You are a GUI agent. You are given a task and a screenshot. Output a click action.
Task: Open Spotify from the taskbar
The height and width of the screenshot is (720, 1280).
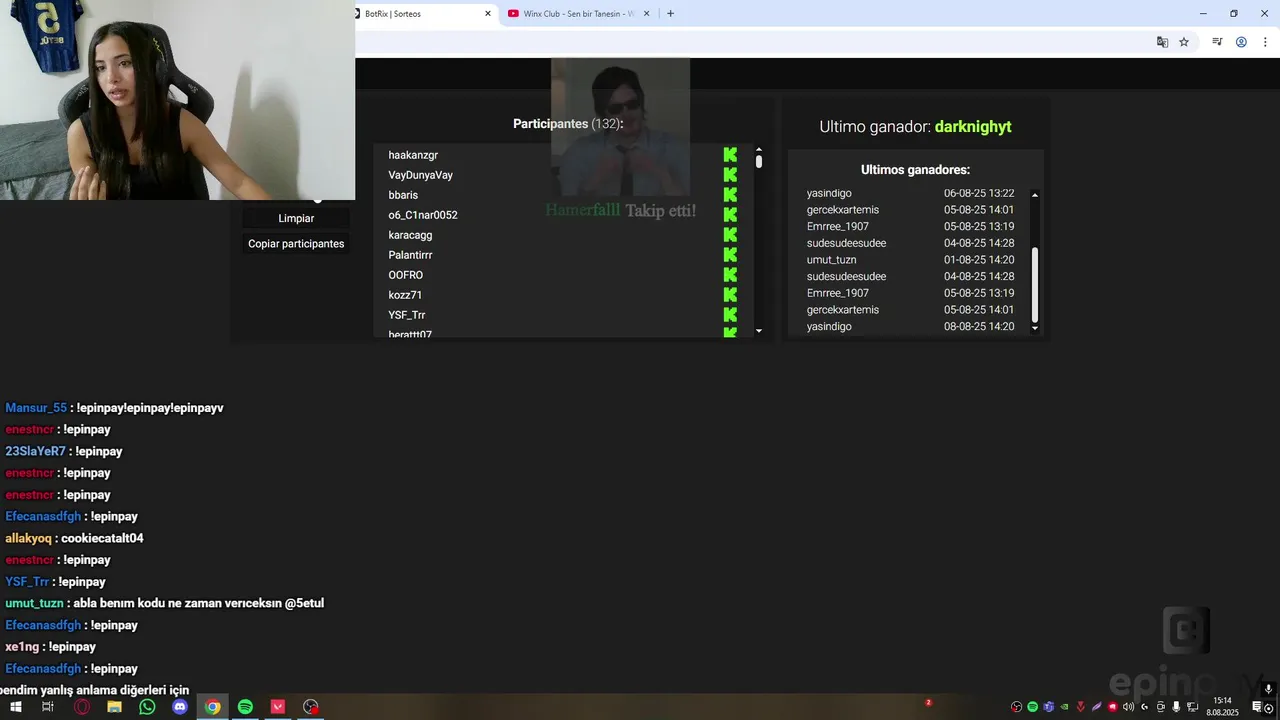click(245, 707)
